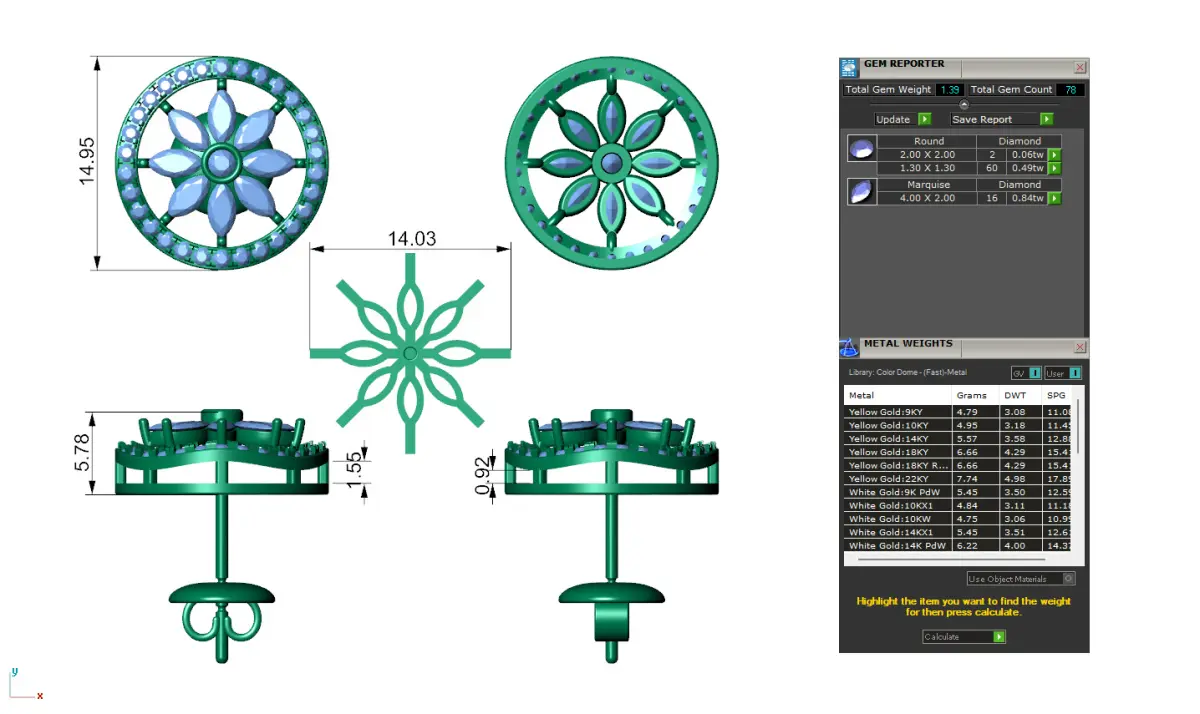Click the 1.30 X 1.30 size cell
1200x714 pixels.
(x=927, y=168)
